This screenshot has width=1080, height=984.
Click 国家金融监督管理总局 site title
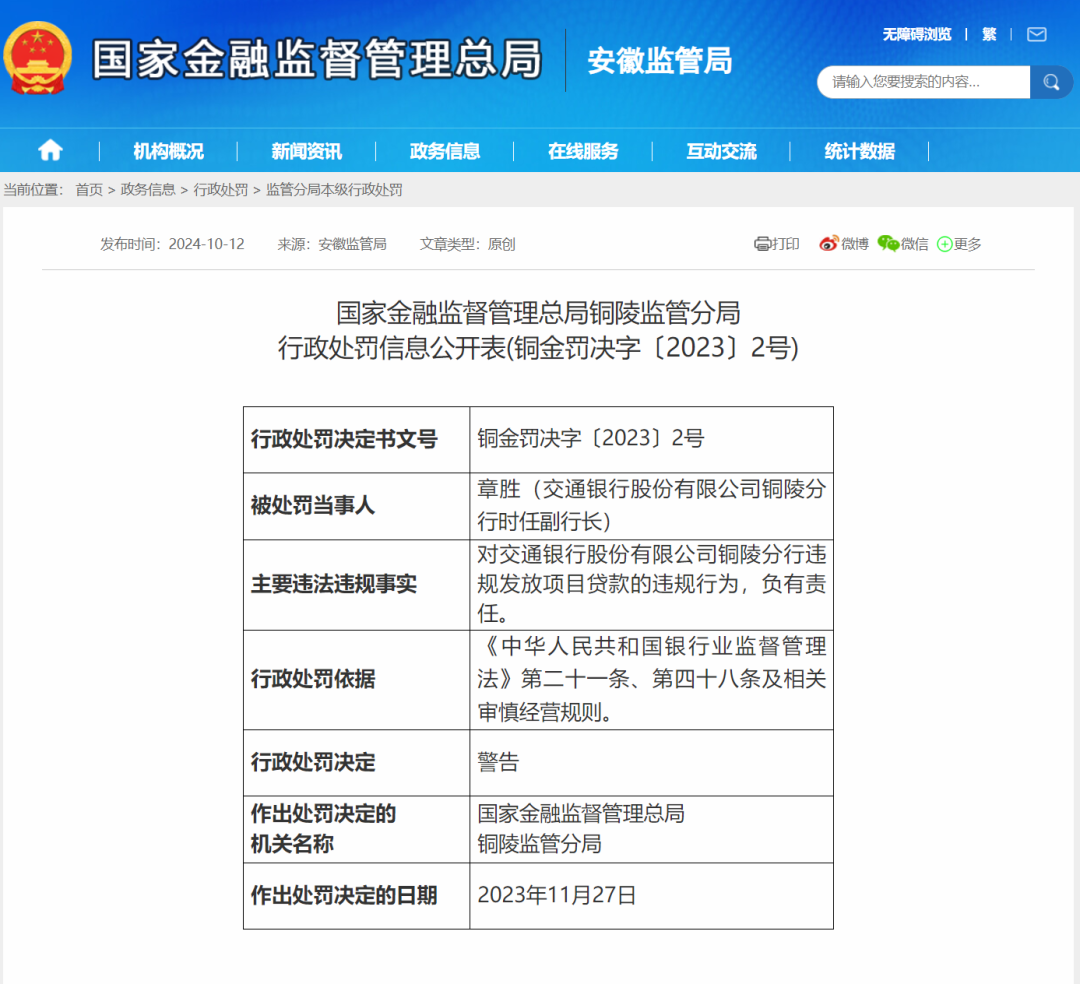[317, 59]
